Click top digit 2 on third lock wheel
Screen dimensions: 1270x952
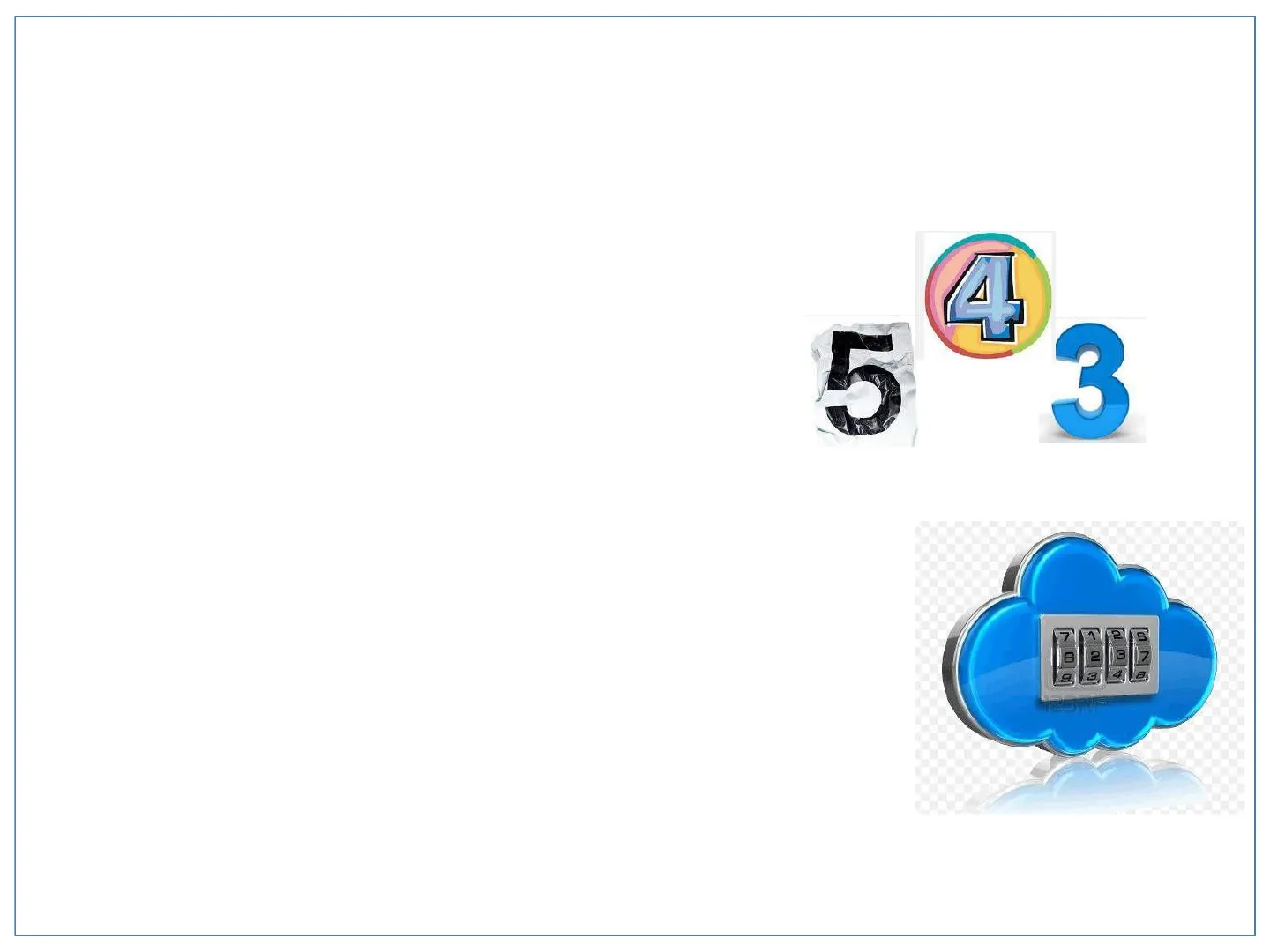click(x=1117, y=635)
